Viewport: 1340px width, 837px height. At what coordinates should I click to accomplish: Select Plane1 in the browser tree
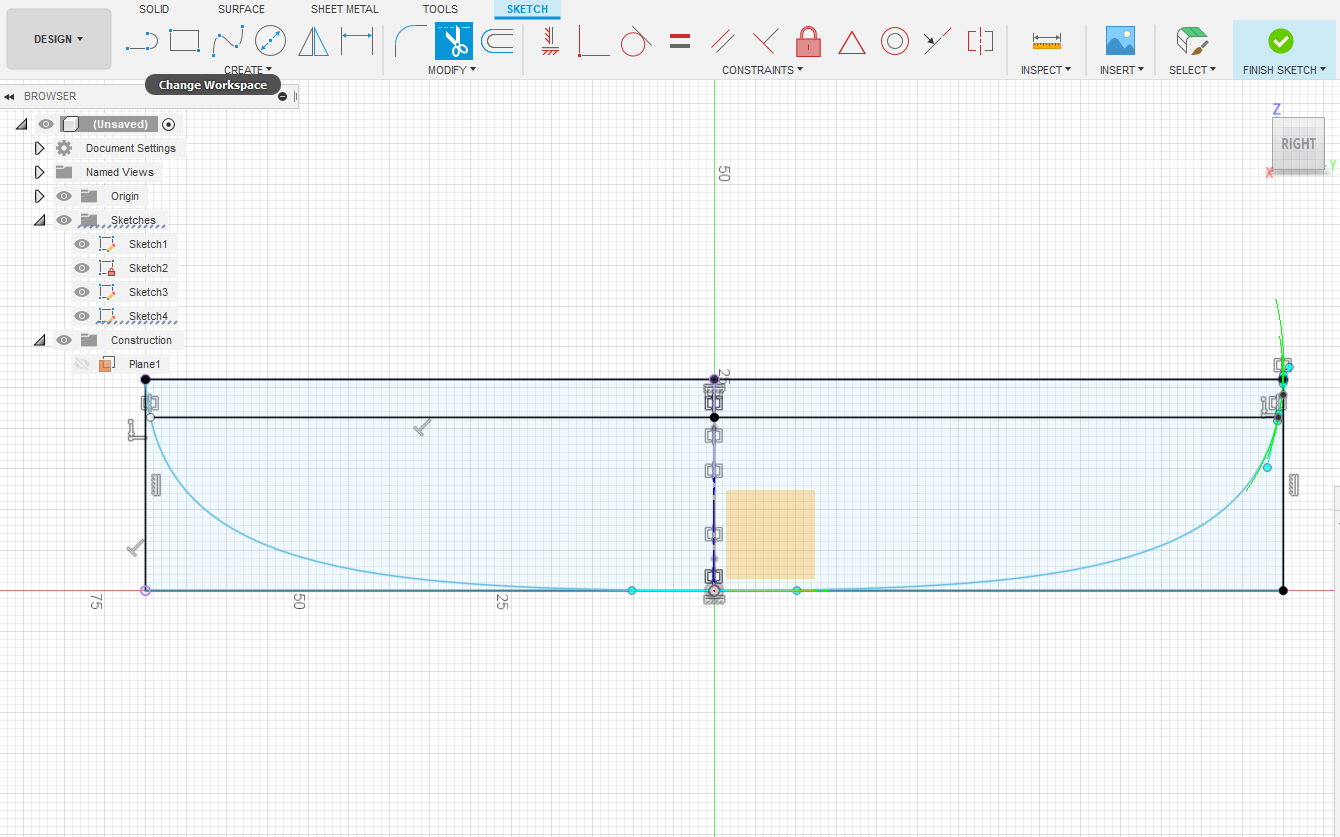point(144,364)
